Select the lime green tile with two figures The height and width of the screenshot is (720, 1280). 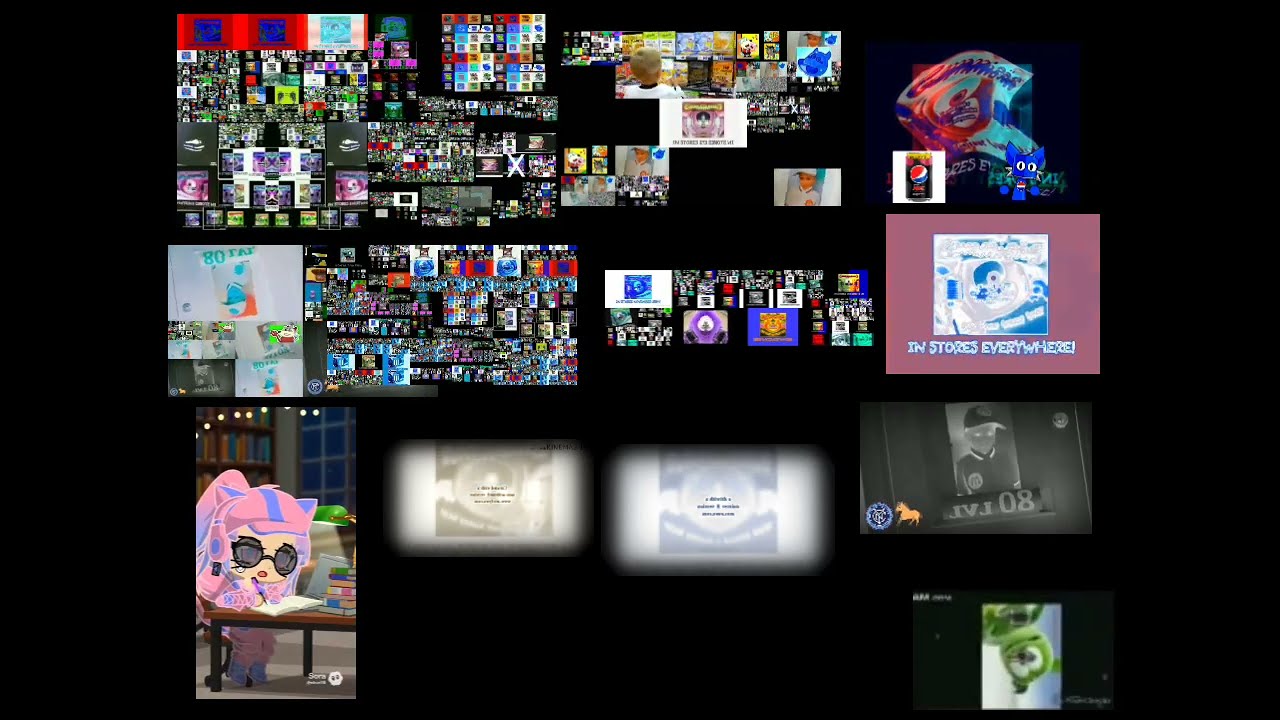coord(286,95)
